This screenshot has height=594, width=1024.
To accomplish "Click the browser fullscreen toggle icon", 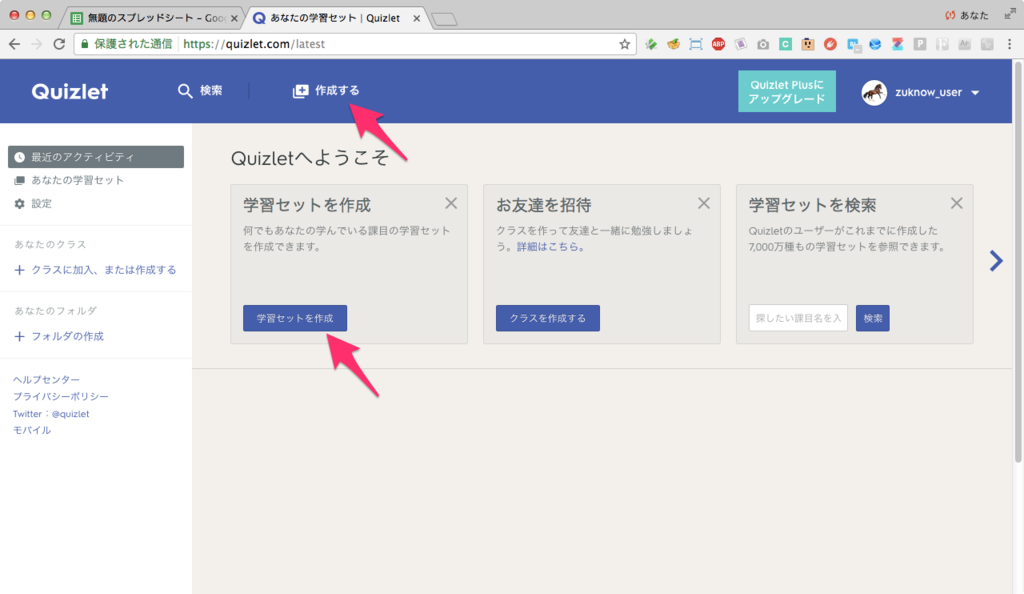I will 1010,14.
